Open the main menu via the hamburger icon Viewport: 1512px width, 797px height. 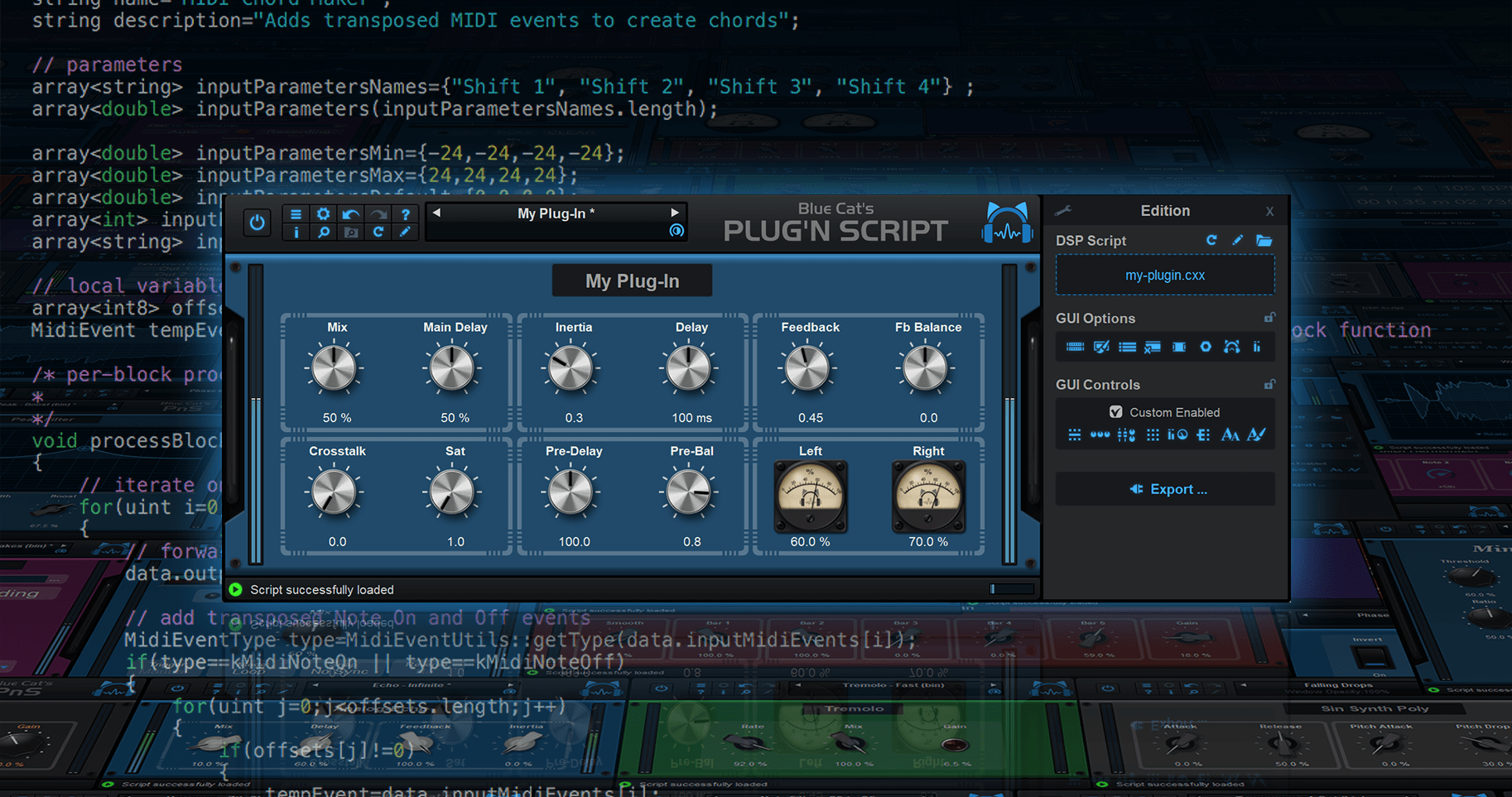(296, 213)
